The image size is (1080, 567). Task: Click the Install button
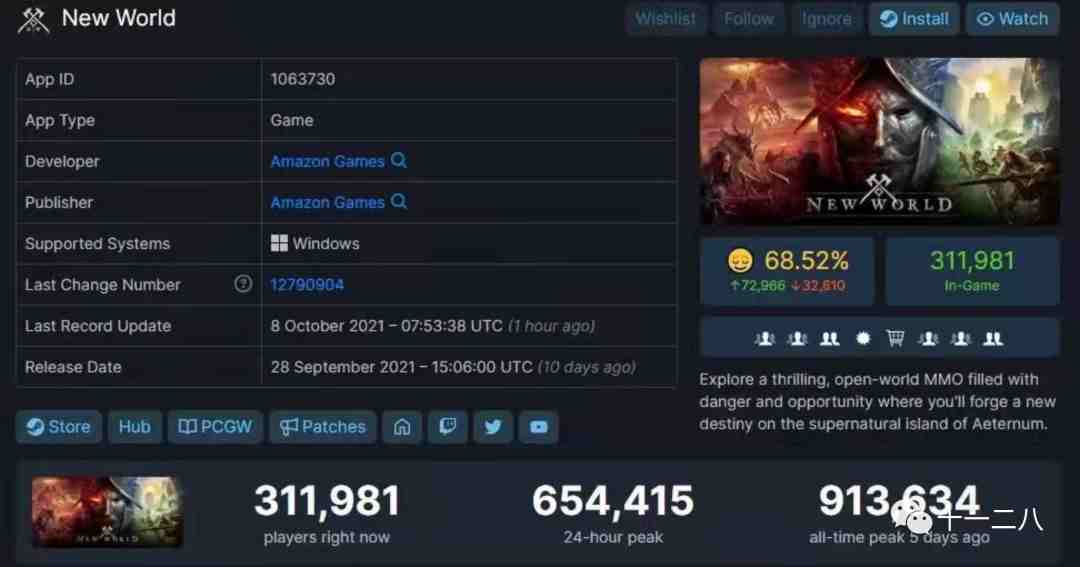coord(914,19)
